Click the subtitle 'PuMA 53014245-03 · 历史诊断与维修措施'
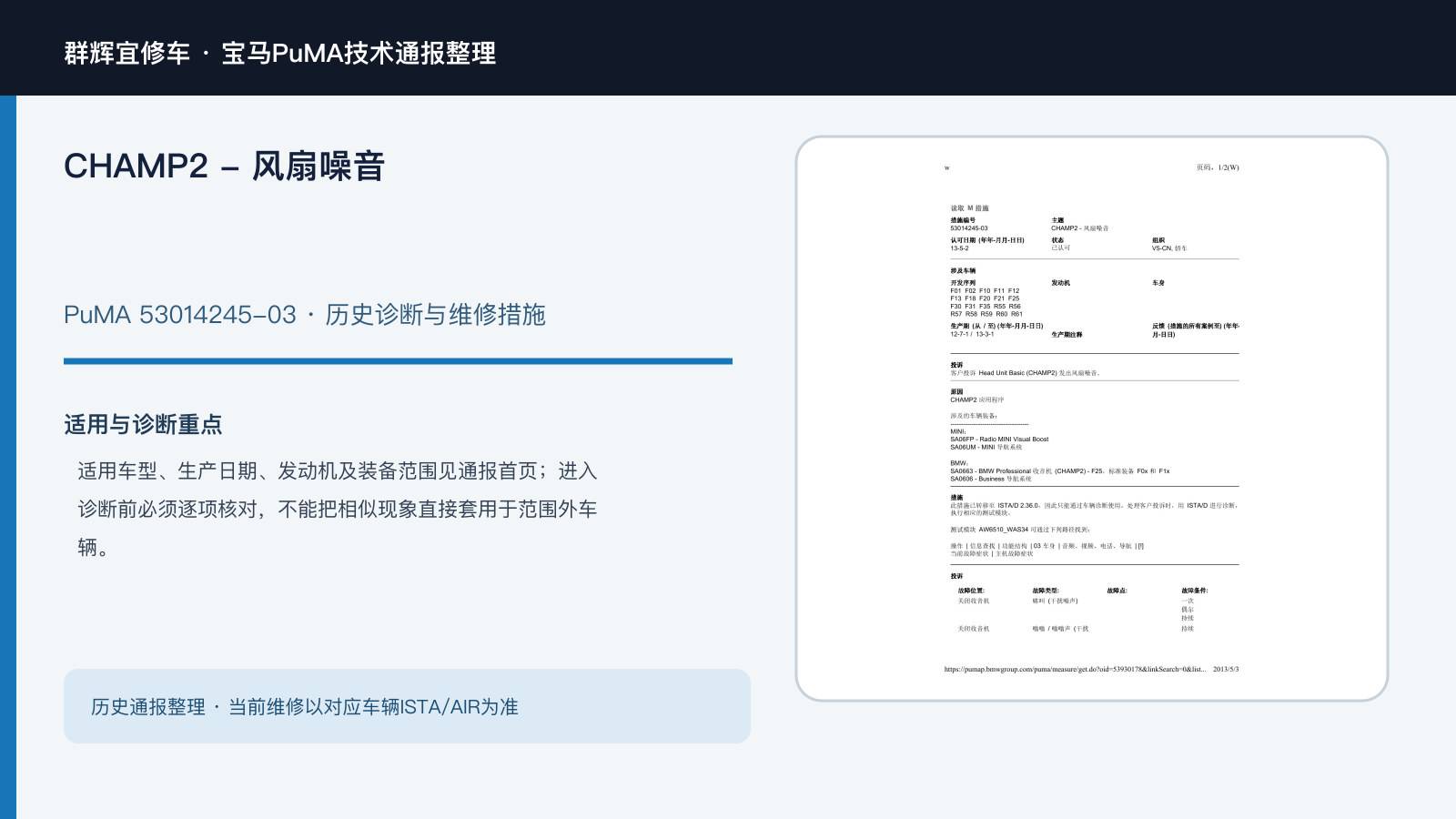 pyautogui.click(x=305, y=315)
